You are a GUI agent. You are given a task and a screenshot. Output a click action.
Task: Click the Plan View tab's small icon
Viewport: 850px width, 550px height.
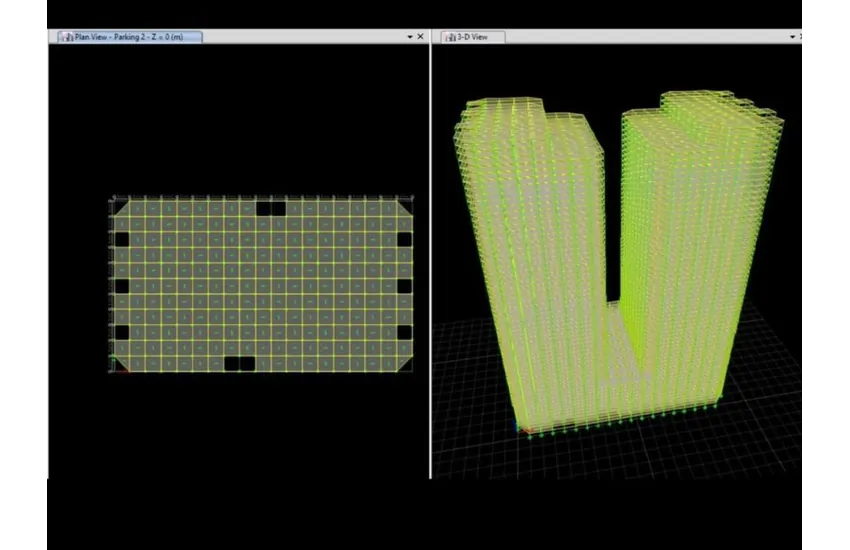pos(67,37)
